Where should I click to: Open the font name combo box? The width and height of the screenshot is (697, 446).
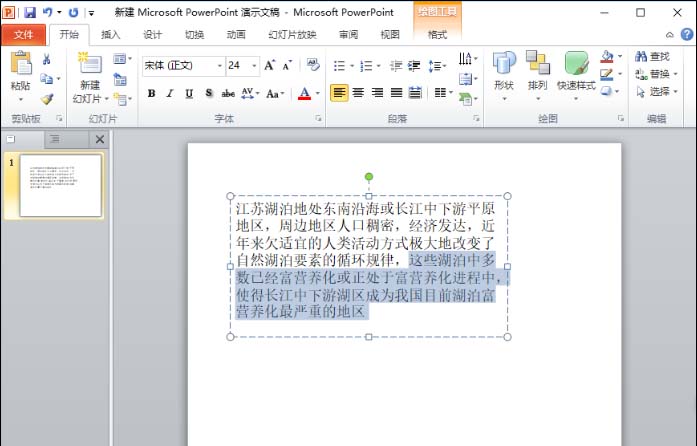184,66
